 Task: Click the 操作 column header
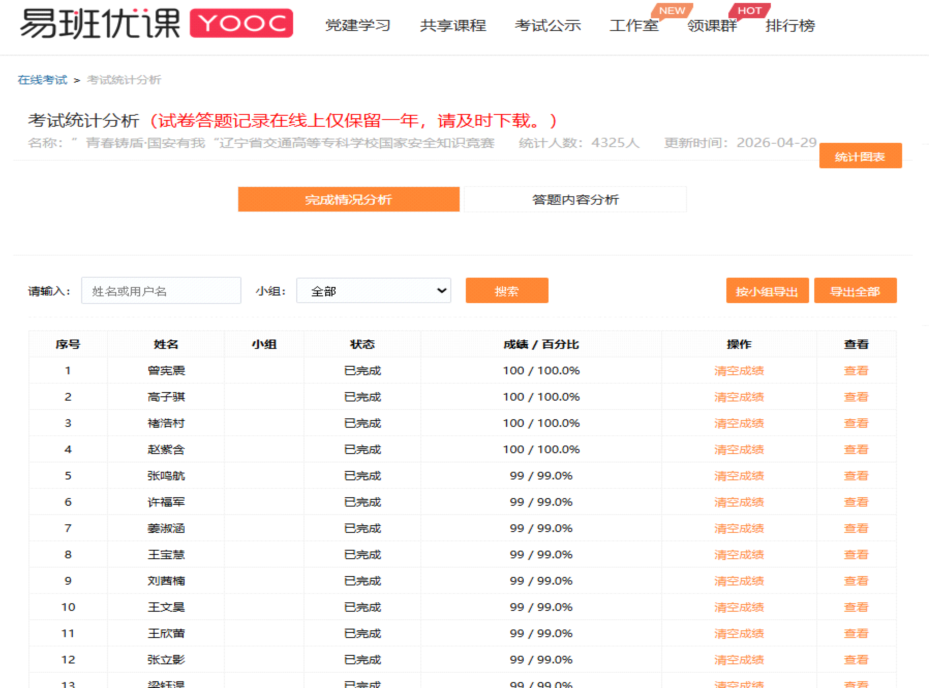pyautogui.click(x=739, y=344)
